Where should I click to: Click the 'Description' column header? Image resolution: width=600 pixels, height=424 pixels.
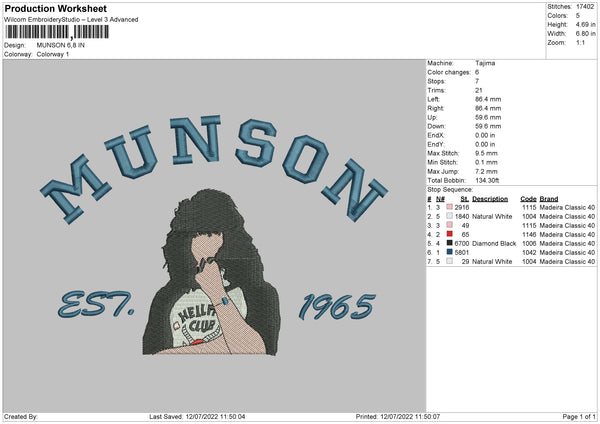(x=490, y=199)
